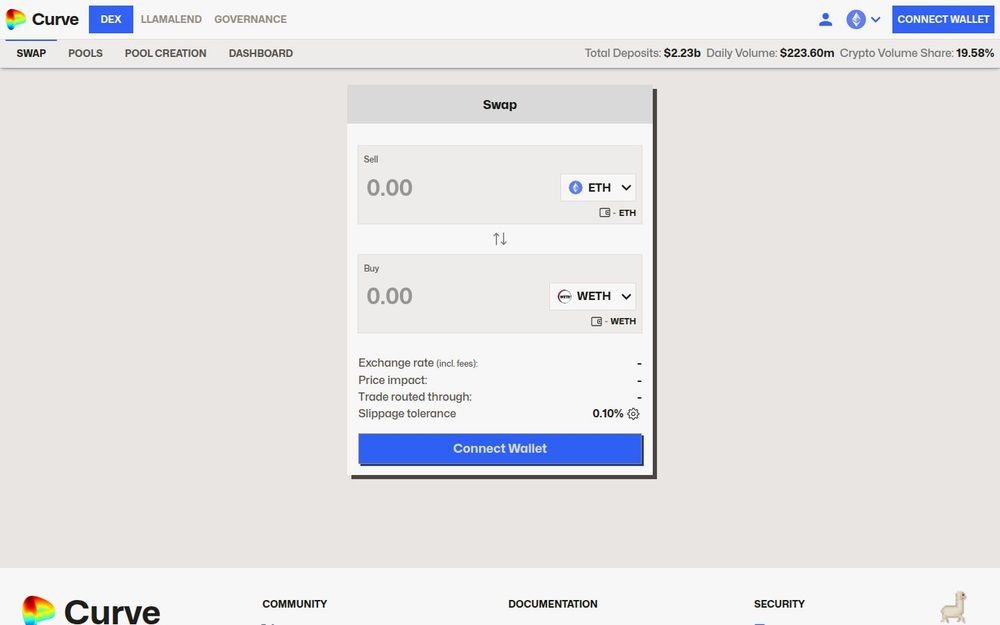Click the Price impact label
The width and height of the screenshot is (1000, 625).
[393, 380]
